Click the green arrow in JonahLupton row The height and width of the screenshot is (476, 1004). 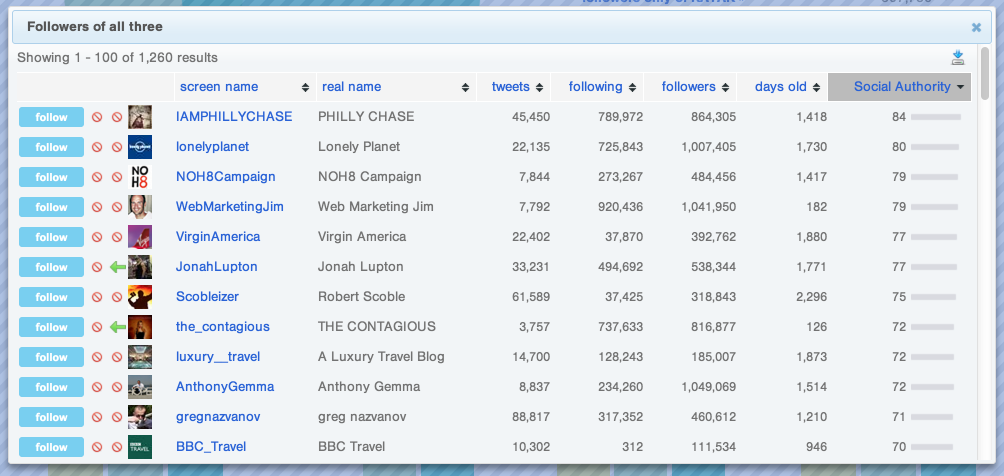[x=117, y=267]
